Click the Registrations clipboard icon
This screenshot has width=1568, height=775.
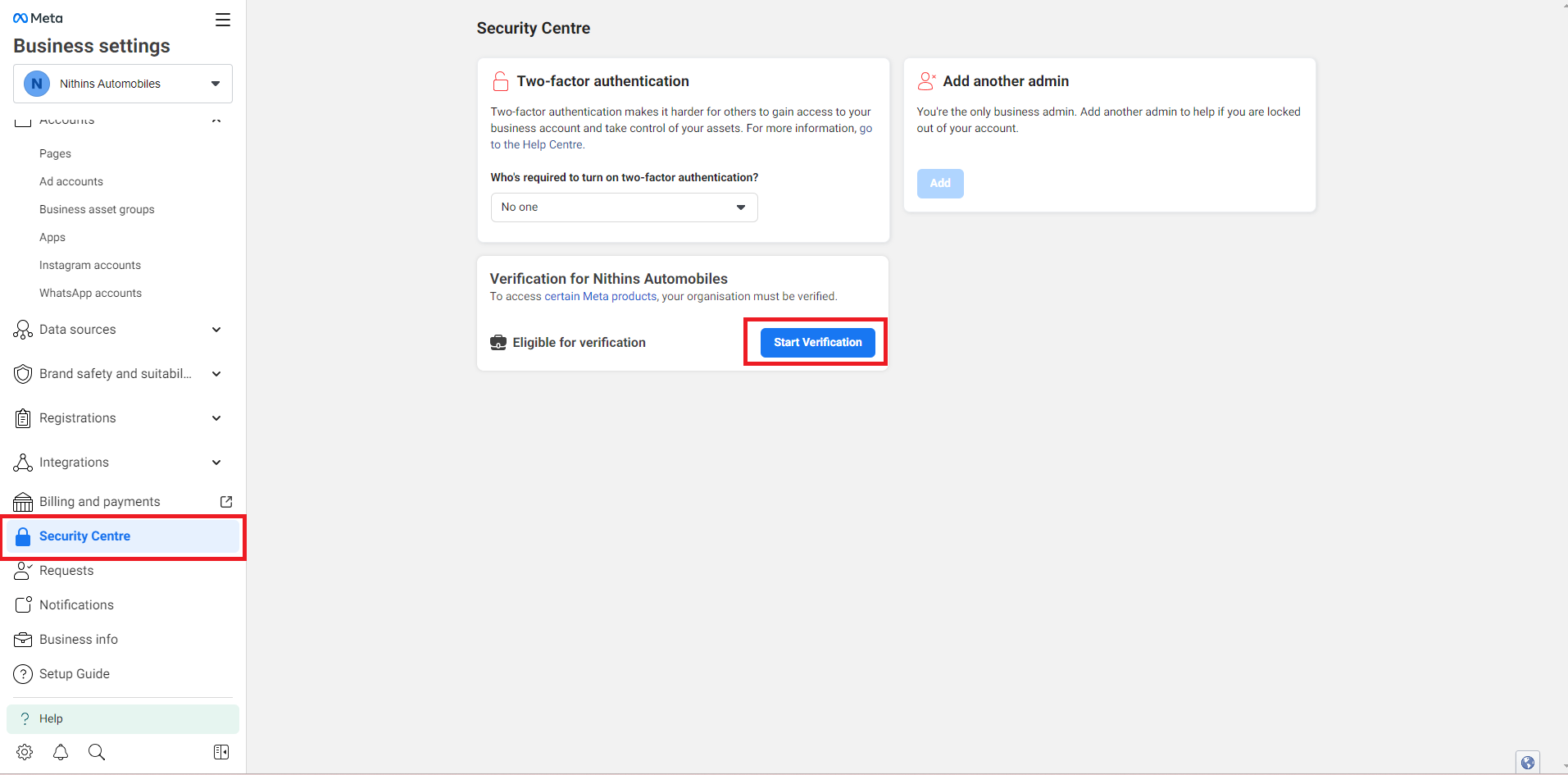[x=23, y=418]
